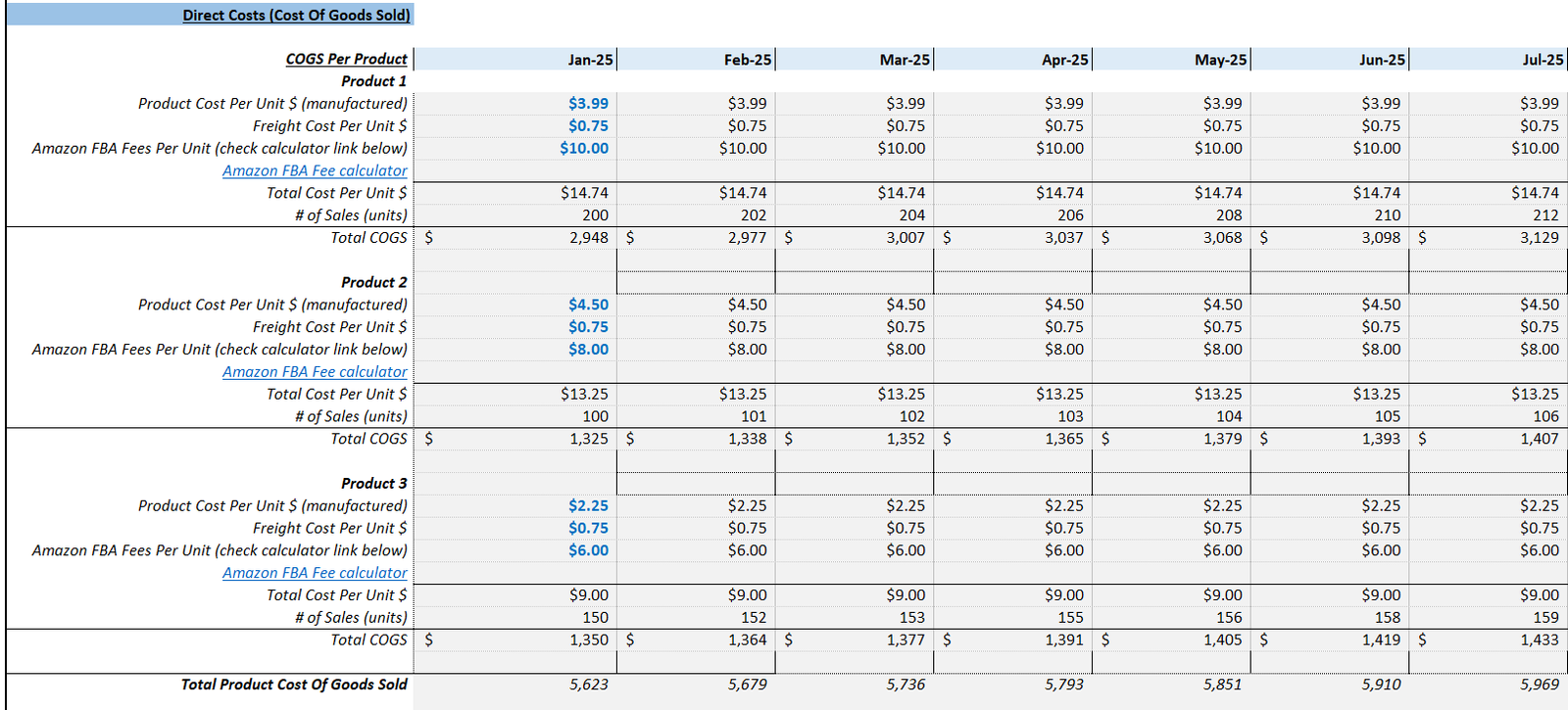Click the Apr-25 column header

[1064, 60]
